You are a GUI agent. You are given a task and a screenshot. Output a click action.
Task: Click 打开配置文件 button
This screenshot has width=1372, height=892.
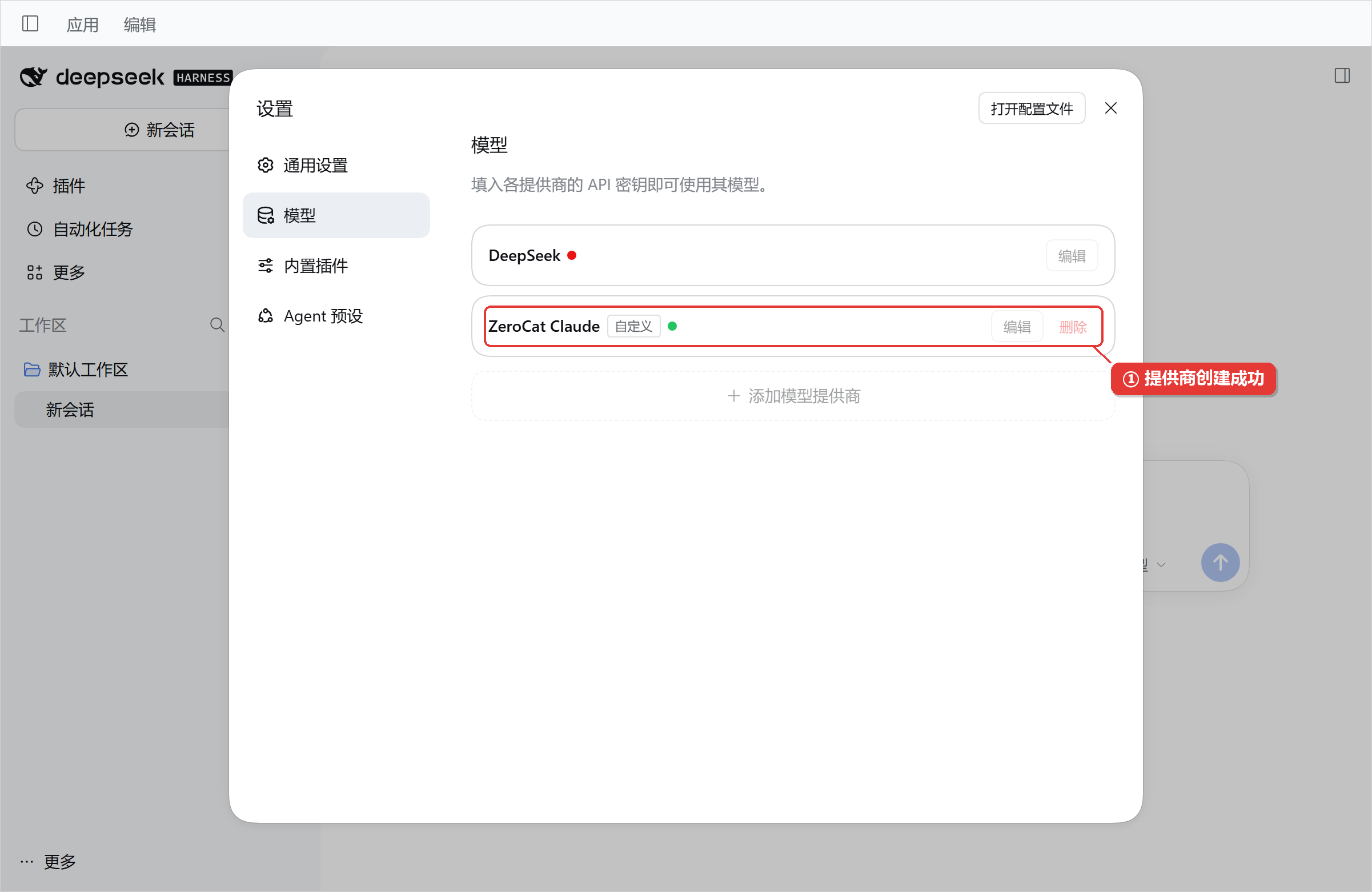click(1032, 109)
